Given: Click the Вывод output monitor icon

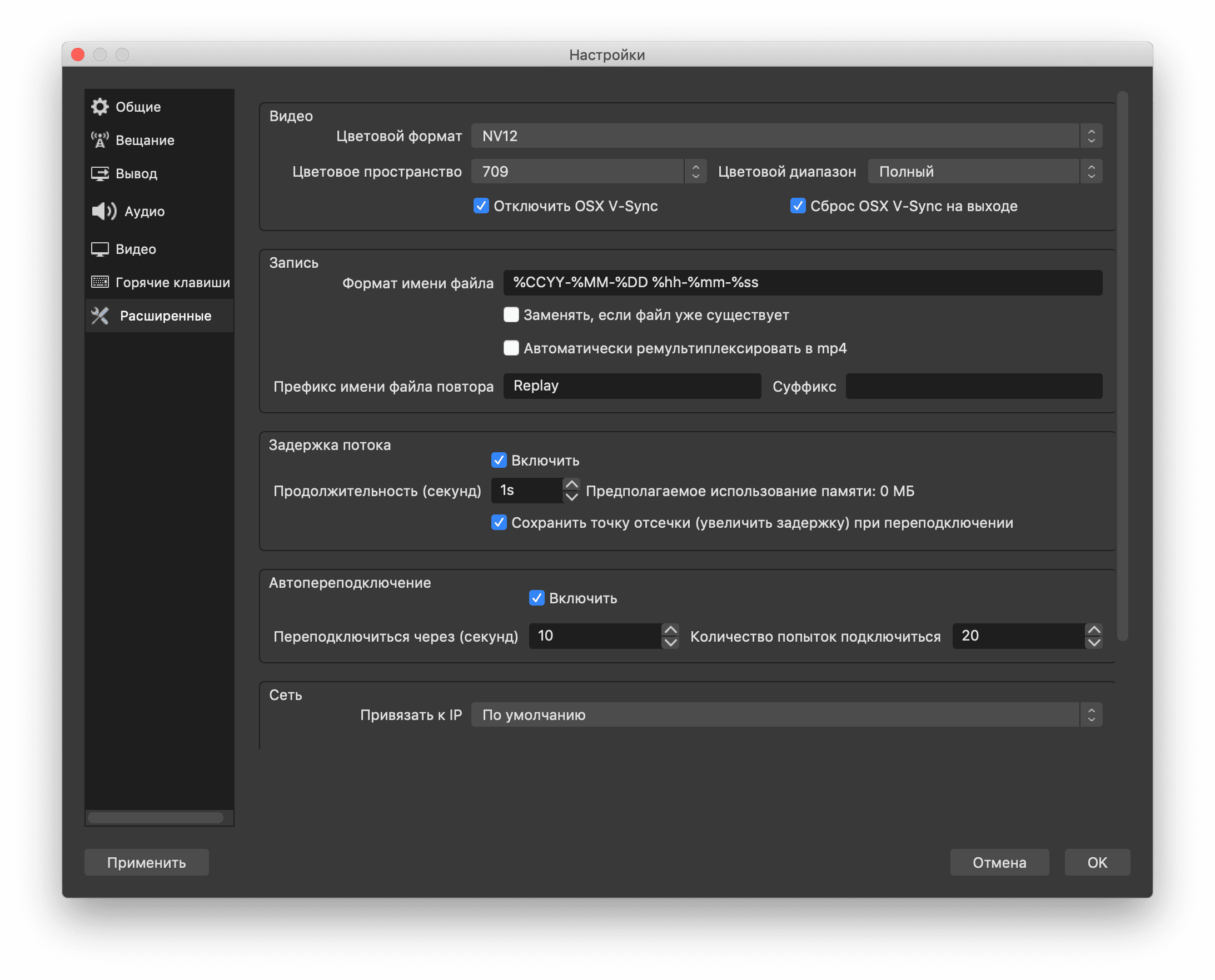Looking at the screenshot, I should tap(100, 173).
